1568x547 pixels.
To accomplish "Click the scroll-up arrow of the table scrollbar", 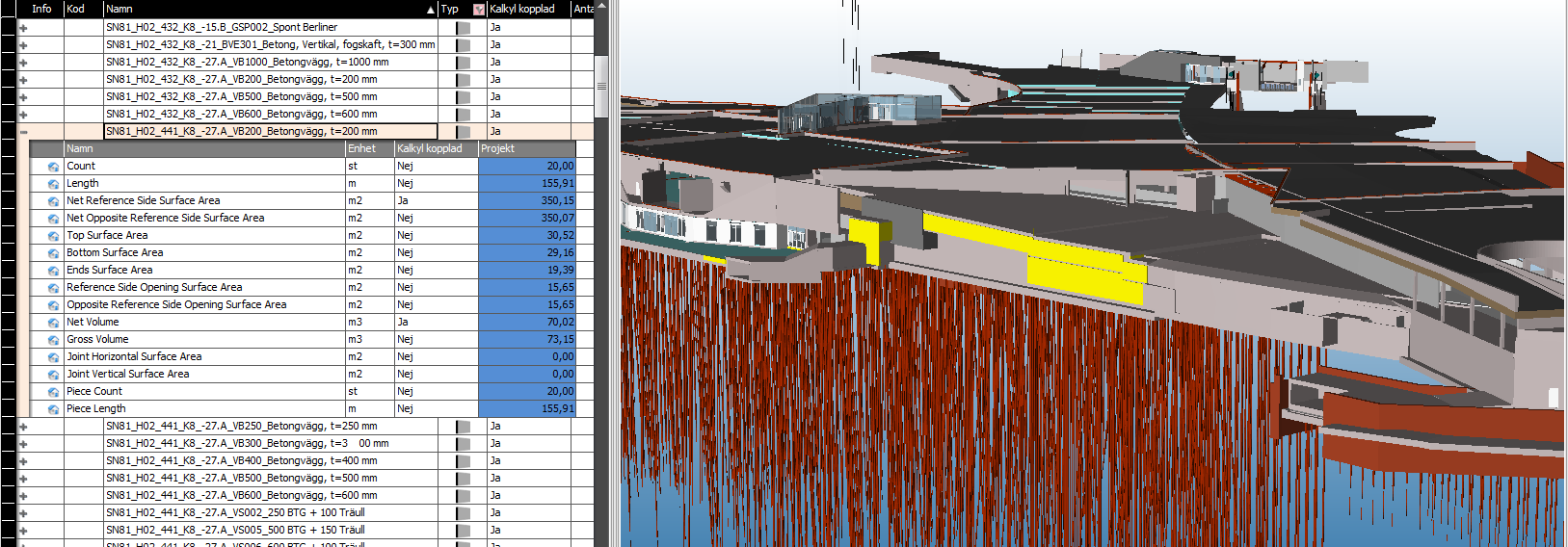I will pos(601,7).
